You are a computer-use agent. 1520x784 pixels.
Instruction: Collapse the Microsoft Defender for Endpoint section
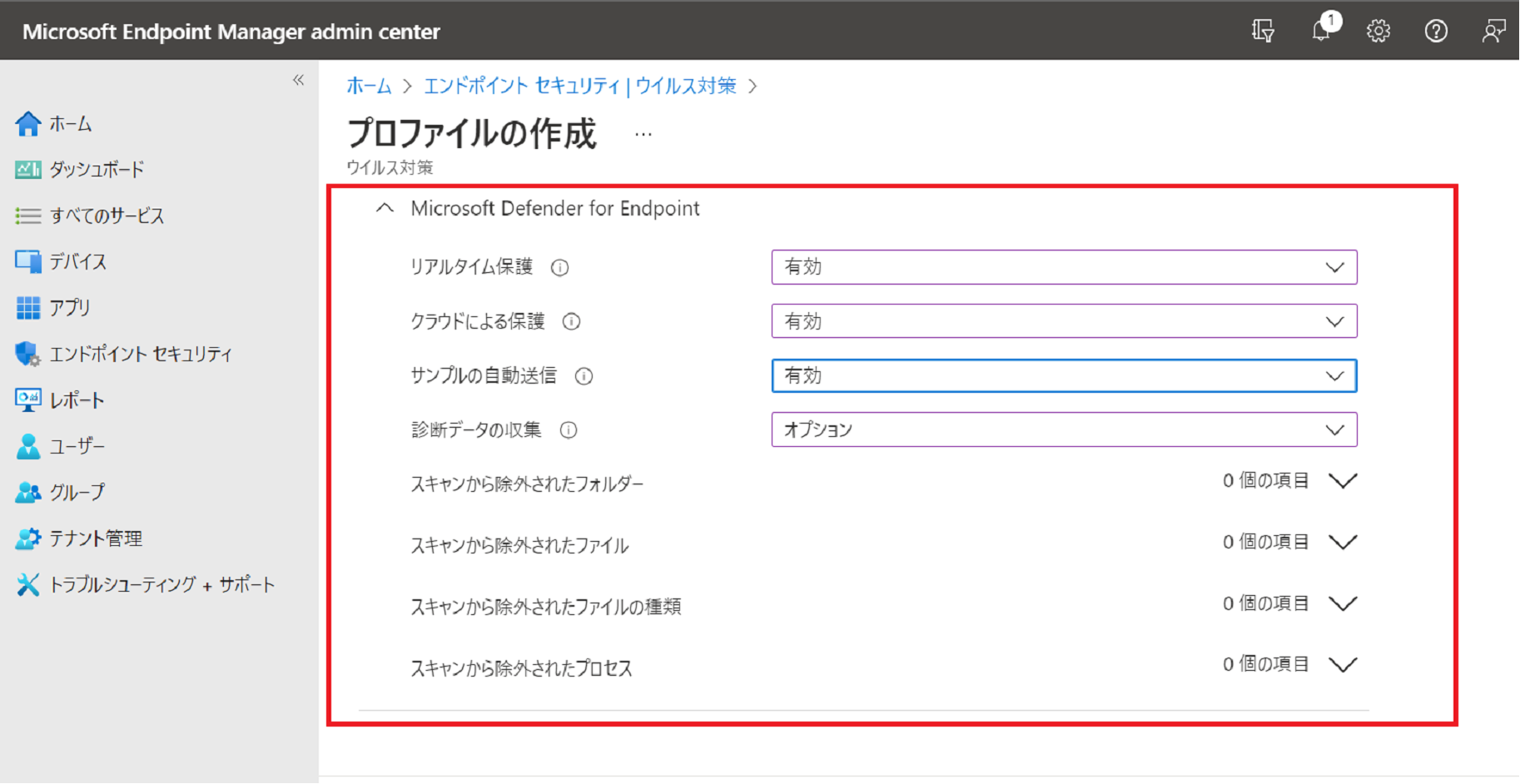(x=385, y=208)
